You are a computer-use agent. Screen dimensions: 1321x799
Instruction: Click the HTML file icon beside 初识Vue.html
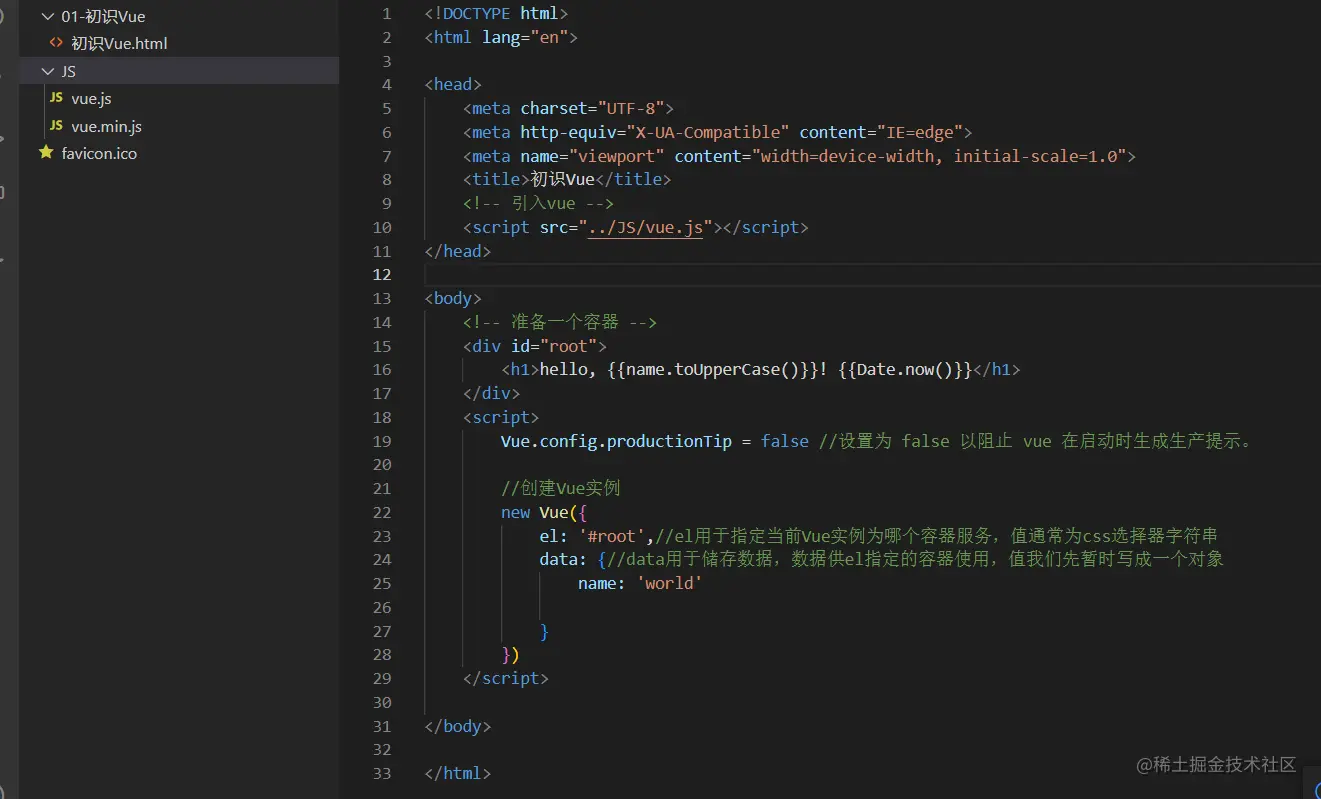[x=56, y=44]
